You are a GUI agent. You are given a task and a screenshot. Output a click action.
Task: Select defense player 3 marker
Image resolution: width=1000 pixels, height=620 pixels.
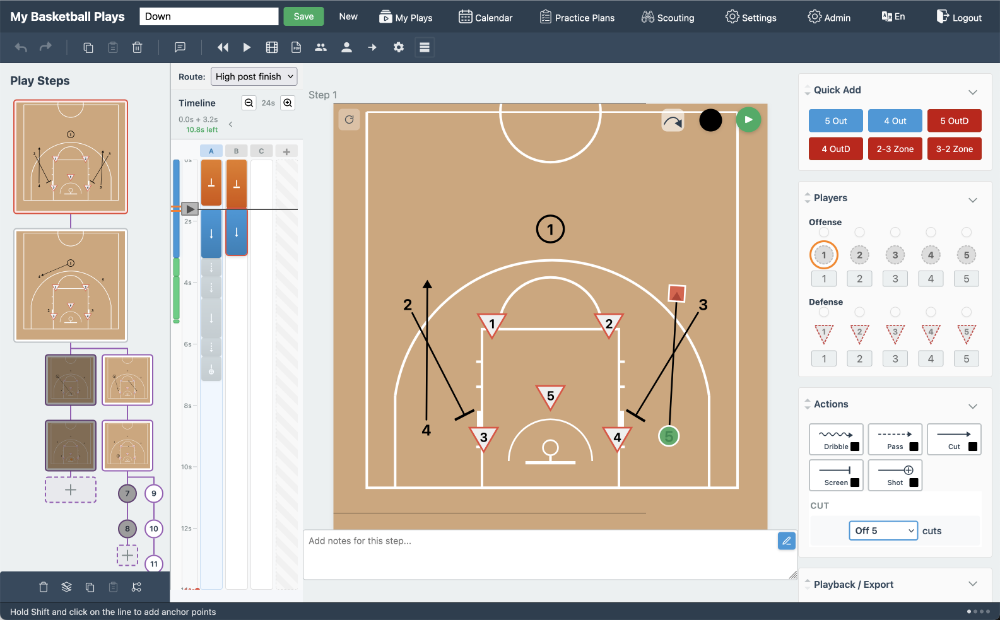(x=895, y=330)
